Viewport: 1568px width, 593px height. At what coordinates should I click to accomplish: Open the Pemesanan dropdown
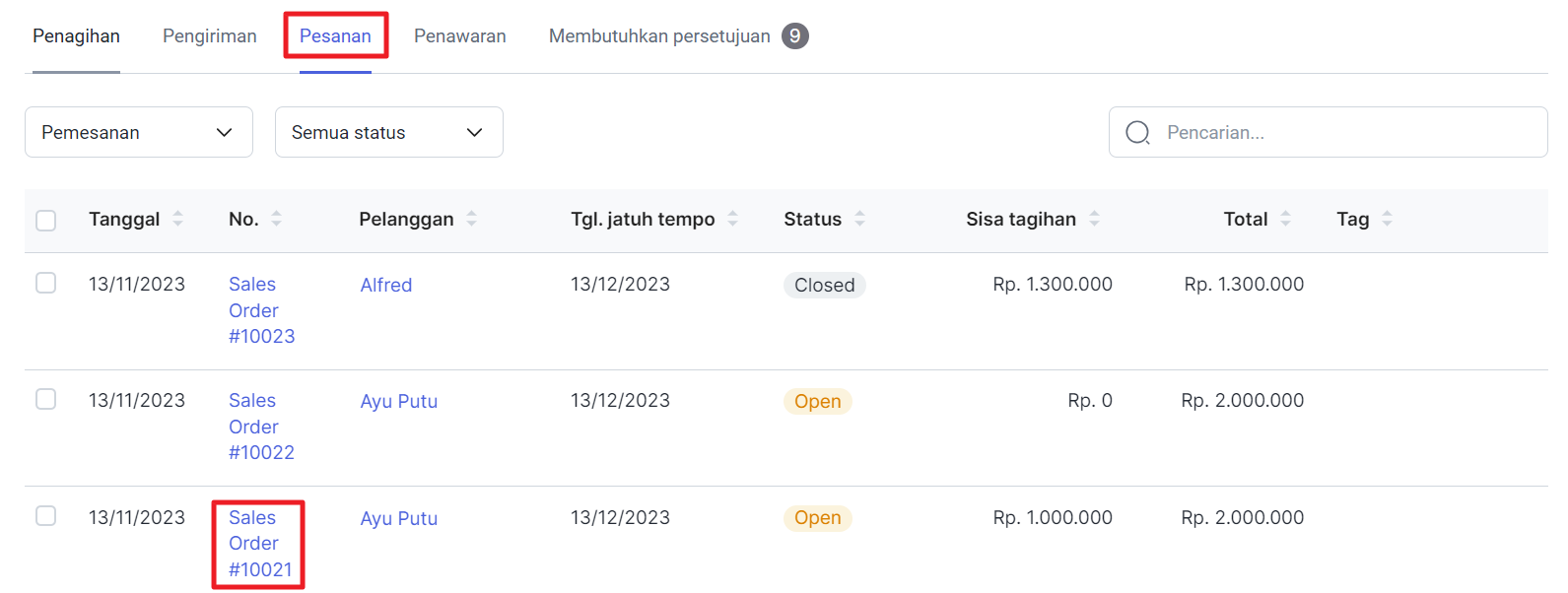point(138,132)
